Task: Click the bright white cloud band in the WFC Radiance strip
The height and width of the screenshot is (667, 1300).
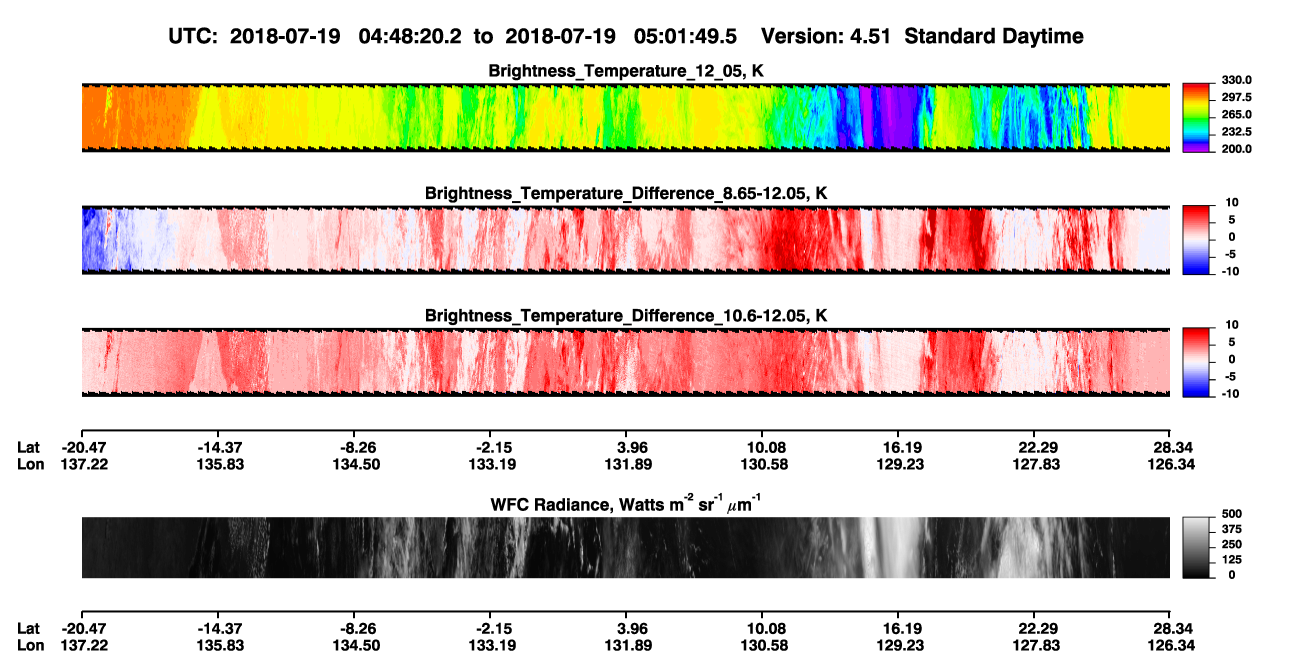Action: [x=895, y=548]
